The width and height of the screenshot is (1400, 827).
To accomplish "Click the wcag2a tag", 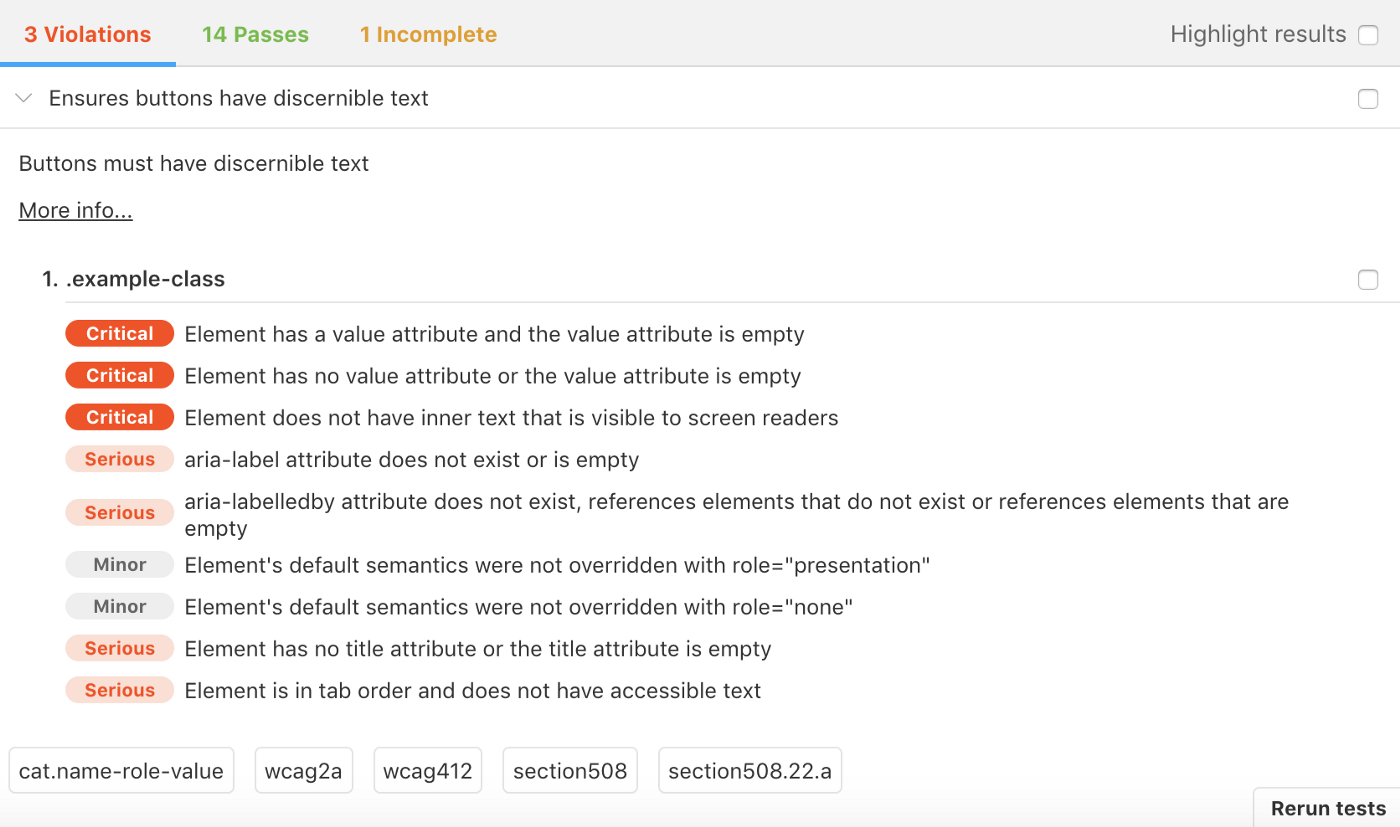I will pyautogui.click(x=303, y=771).
